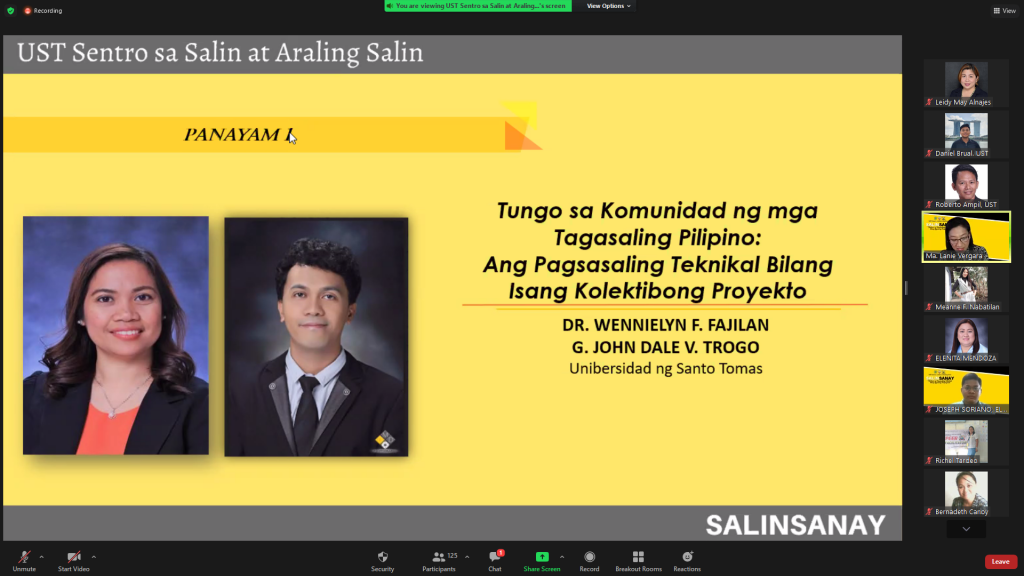Click the PANAYAM I slide heading
This screenshot has height=576, width=1024.
click(238, 135)
